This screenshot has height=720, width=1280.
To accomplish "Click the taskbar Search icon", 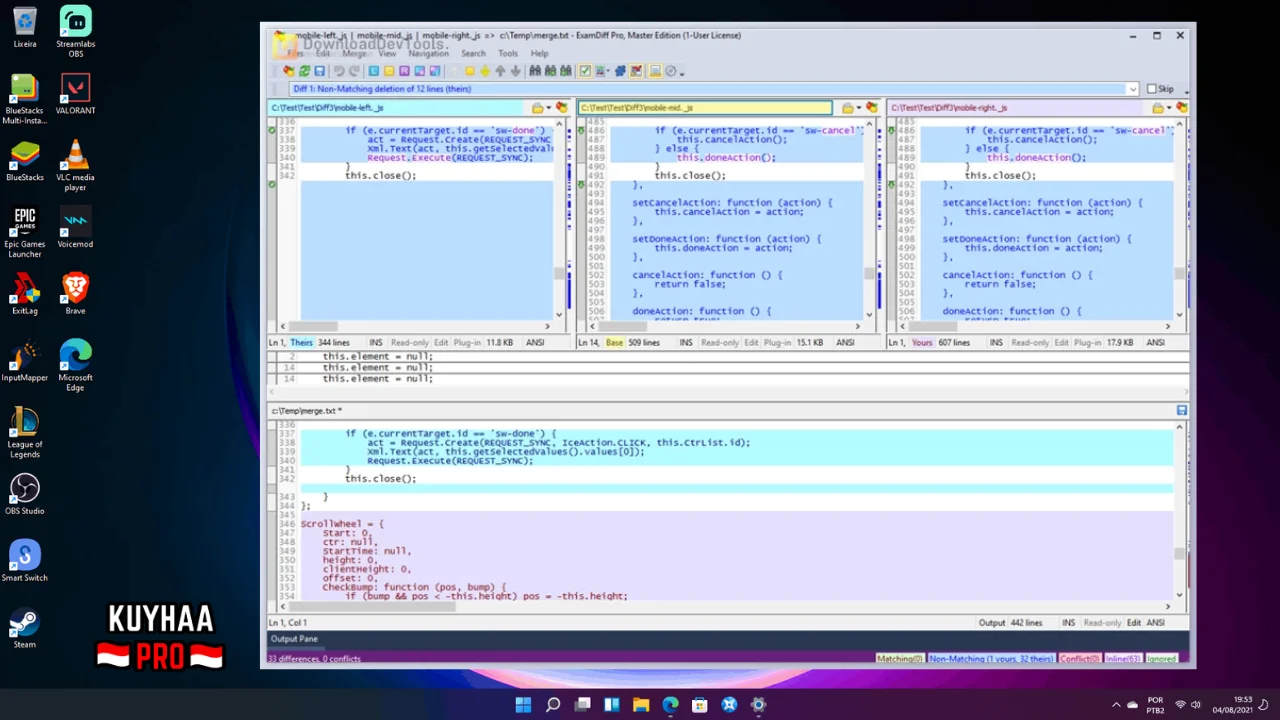I will pos(553,705).
